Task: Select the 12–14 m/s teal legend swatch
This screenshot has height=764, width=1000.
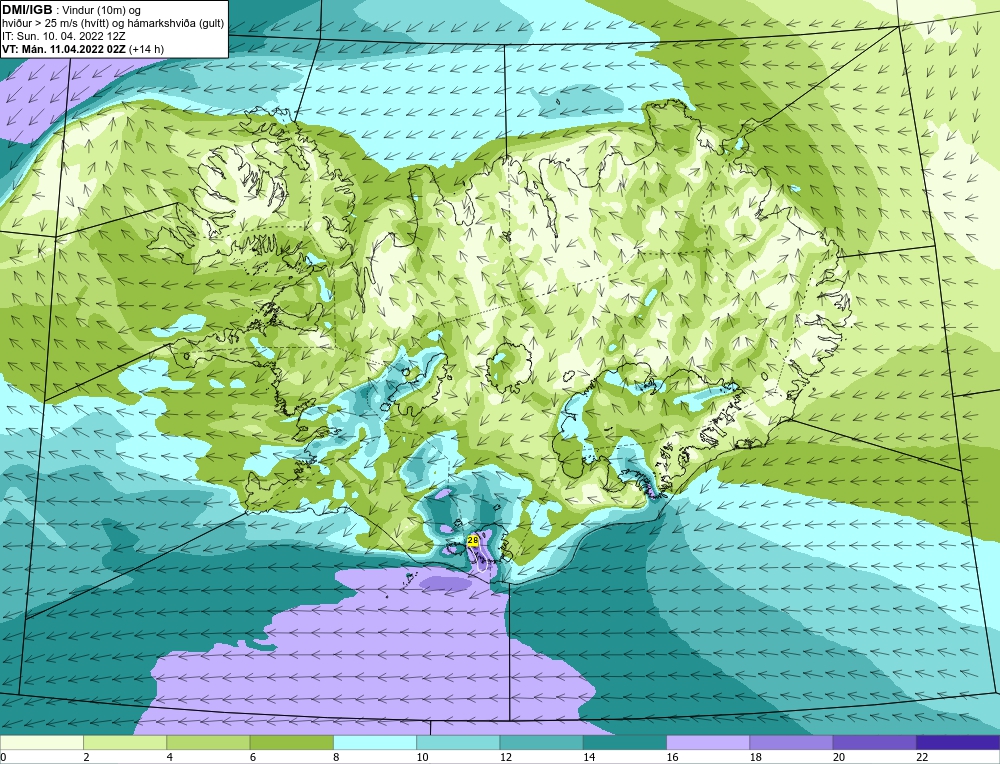Action: [541, 742]
